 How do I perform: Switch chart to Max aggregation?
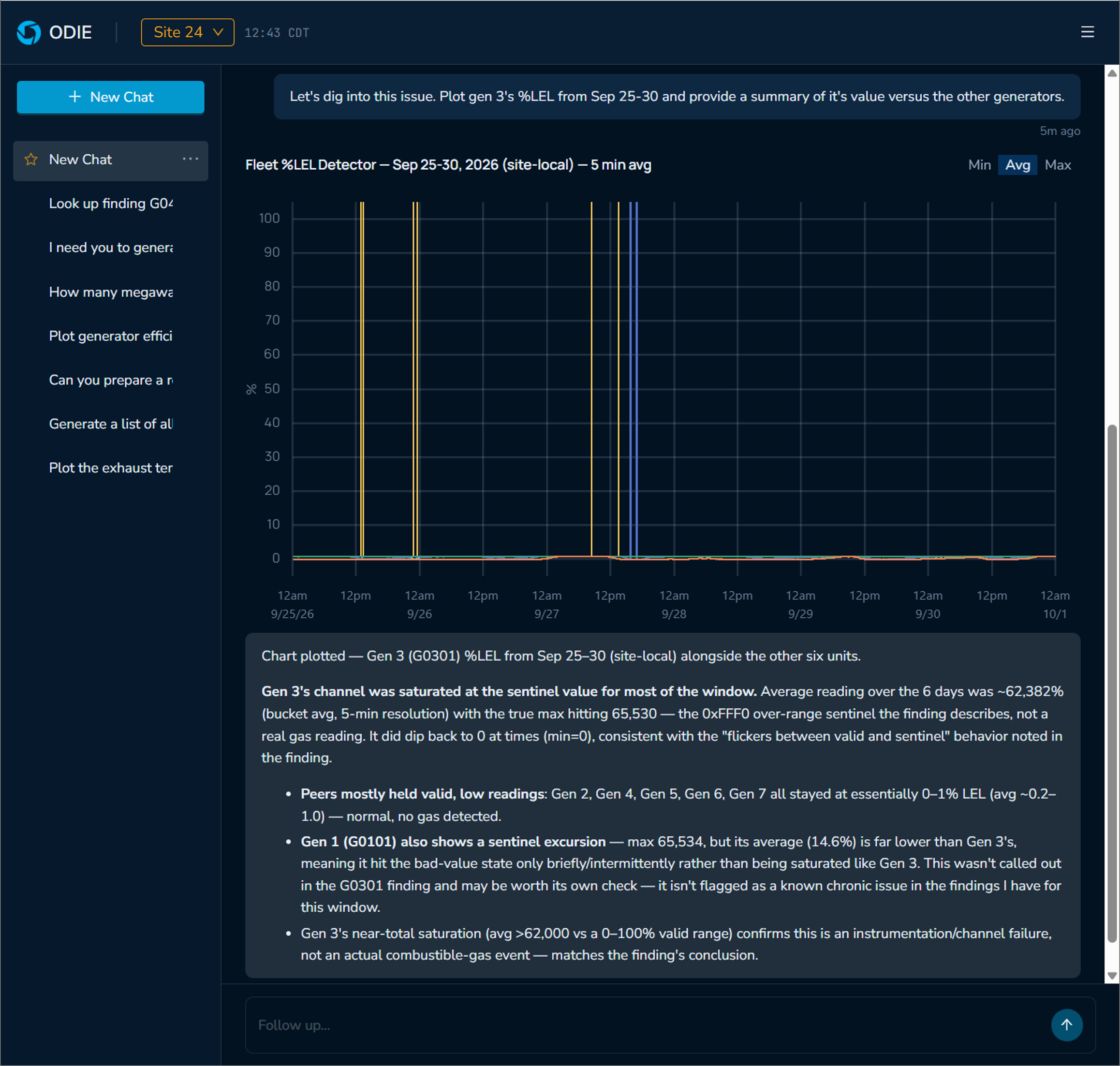click(x=1058, y=165)
